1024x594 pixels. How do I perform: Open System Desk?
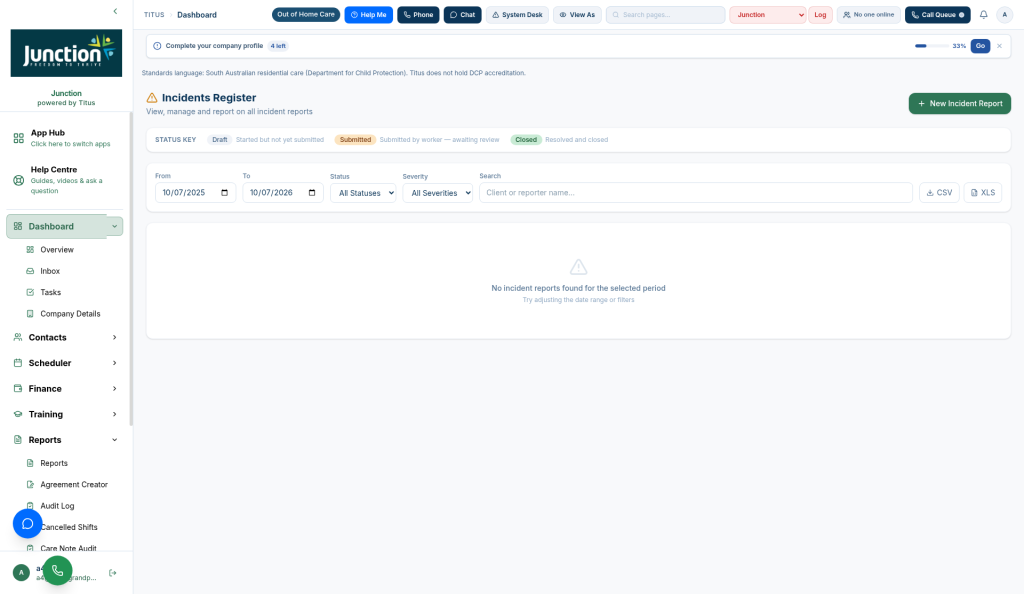pyautogui.click(x=517, y=14)
